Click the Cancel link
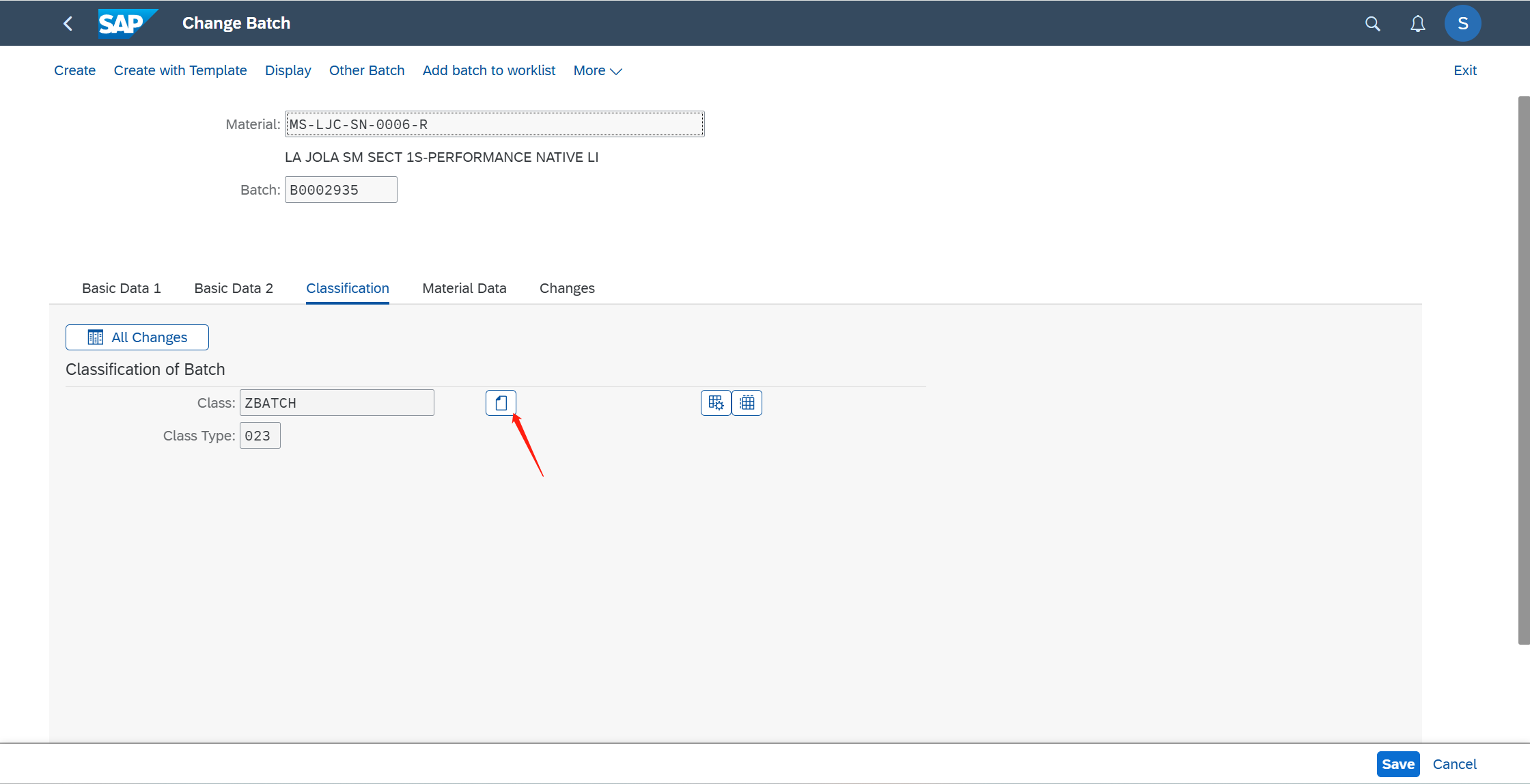The height and width of the screenshot is (784, 1530). [x=1454, y=764]
